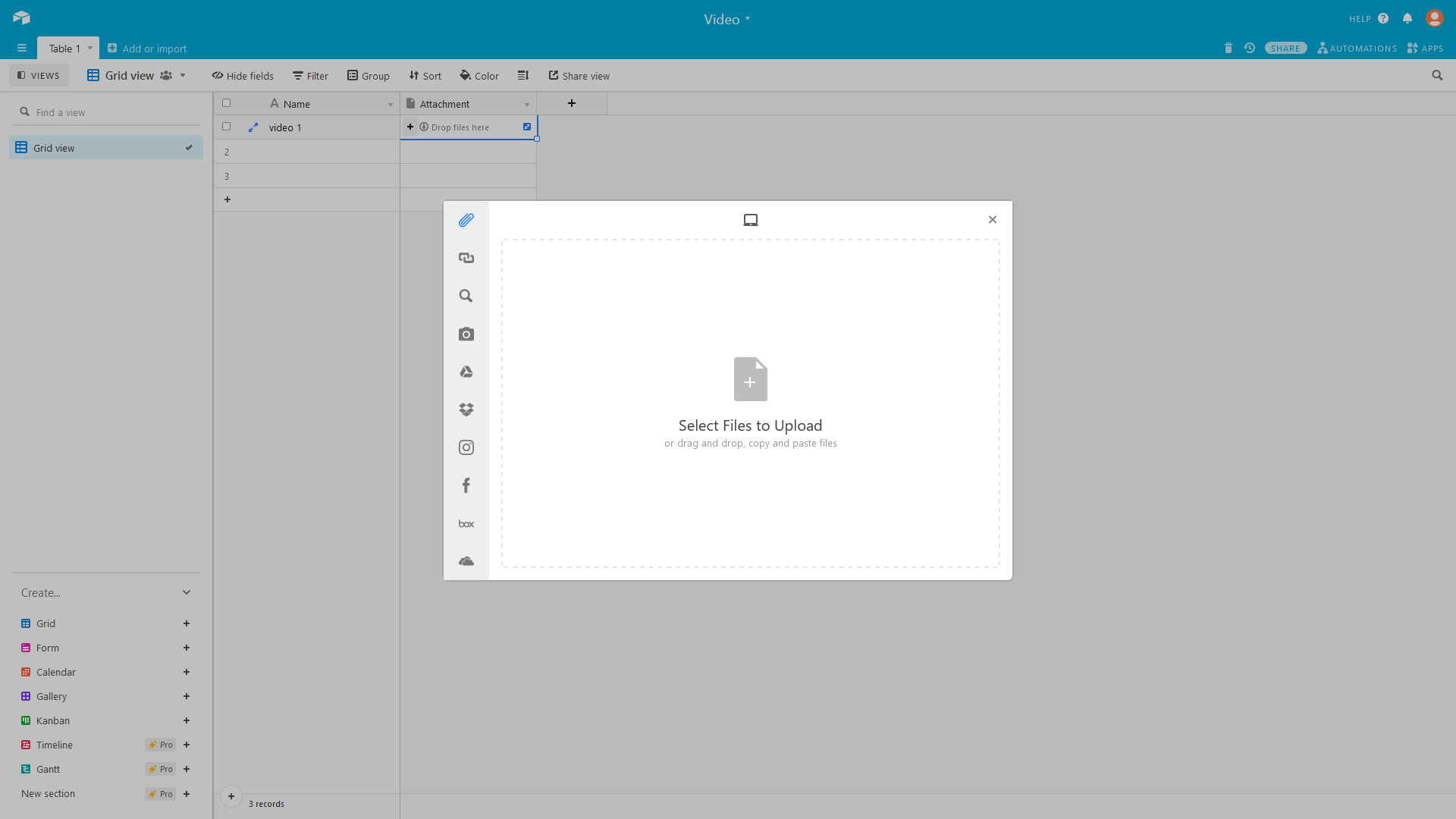Add a new row with the plus below row 3

tap(227, 199)
